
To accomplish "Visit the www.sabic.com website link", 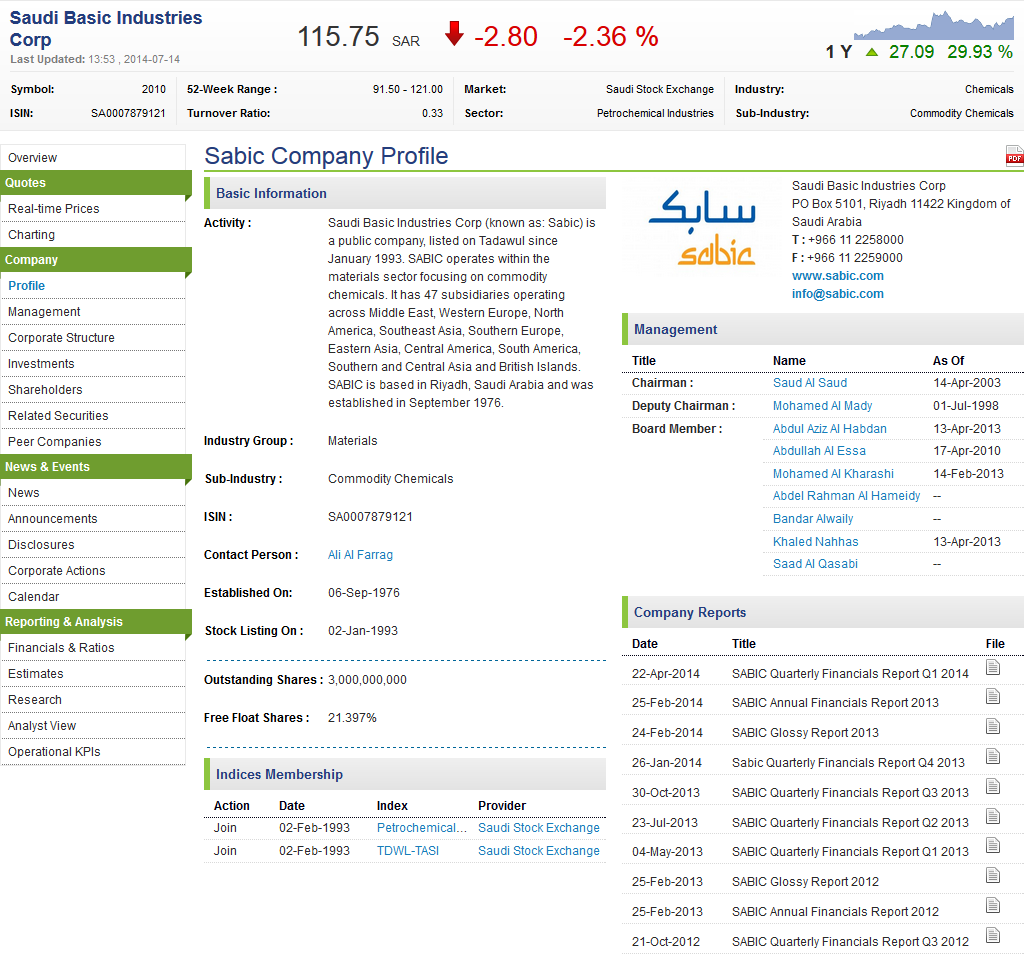I will click(x=837, y=276).
